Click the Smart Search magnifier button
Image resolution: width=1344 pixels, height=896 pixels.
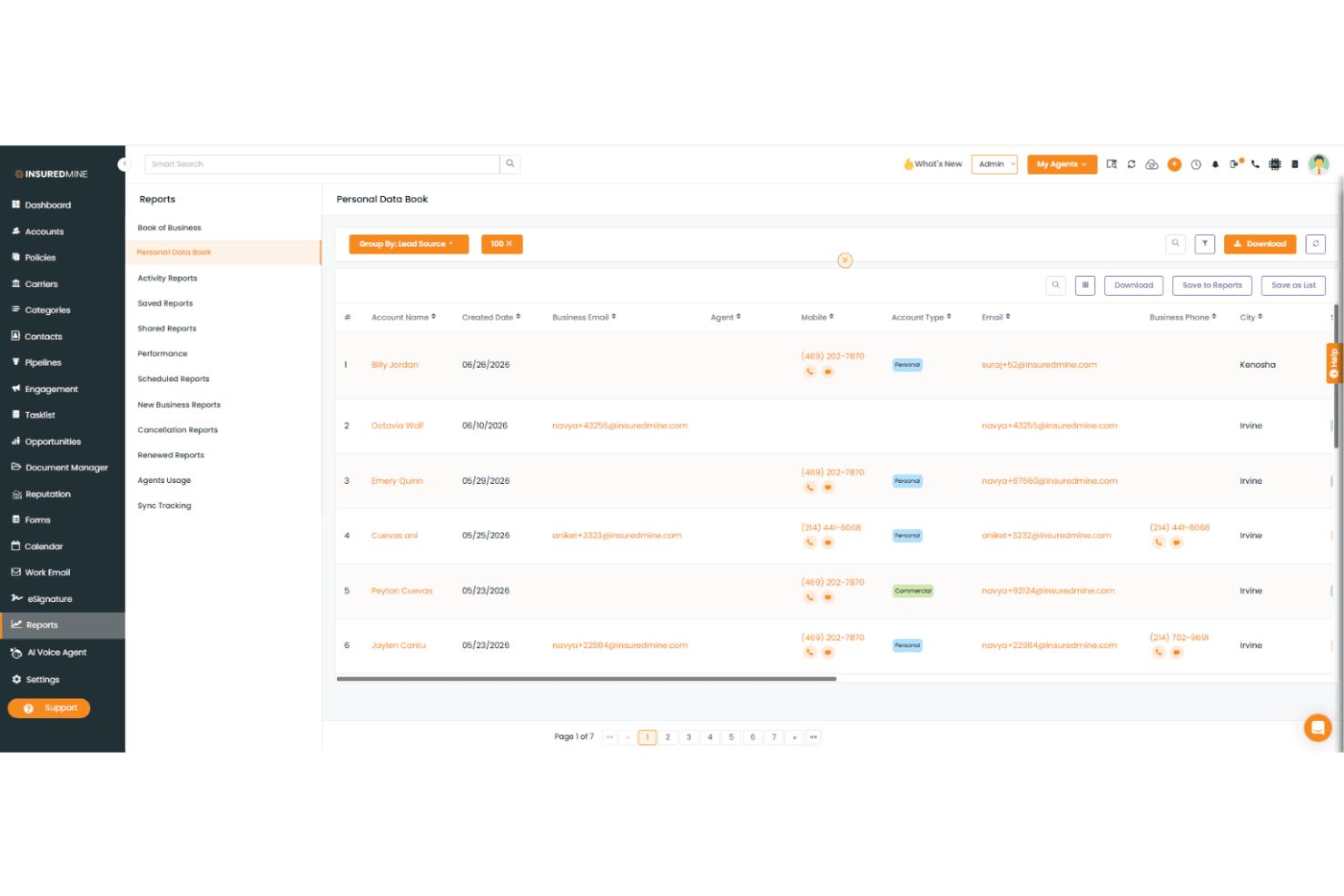coord(510,164)
